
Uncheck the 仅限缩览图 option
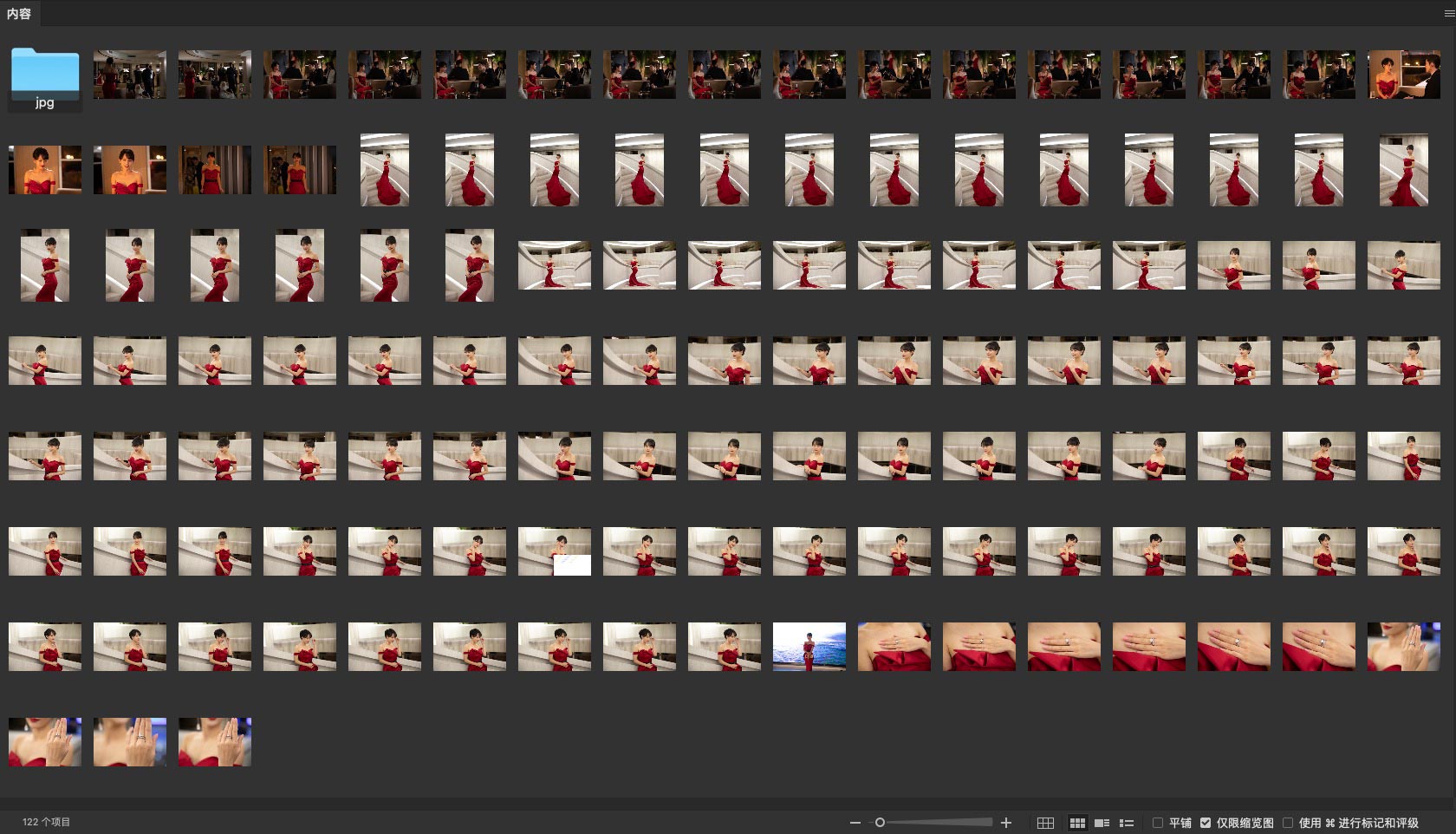point(1206,823)
